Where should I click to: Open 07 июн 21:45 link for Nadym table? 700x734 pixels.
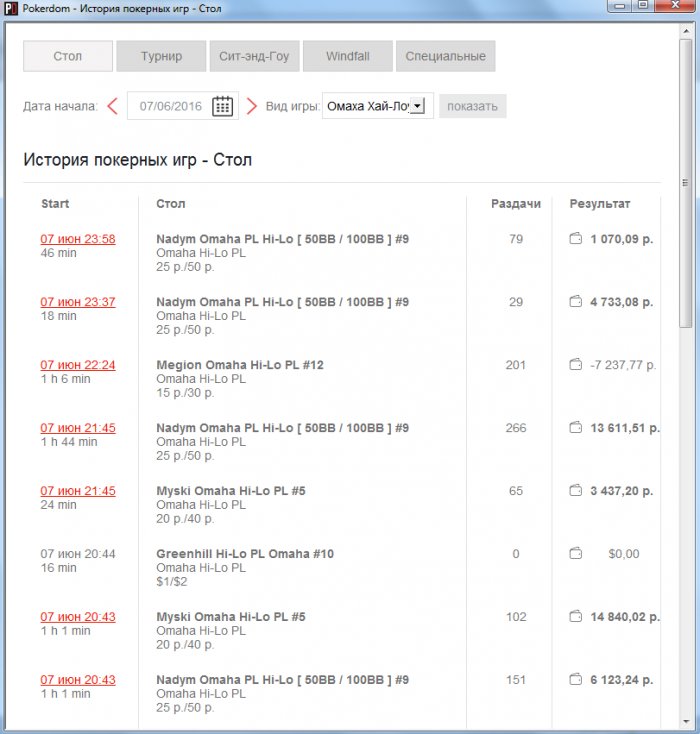point(78,428)
